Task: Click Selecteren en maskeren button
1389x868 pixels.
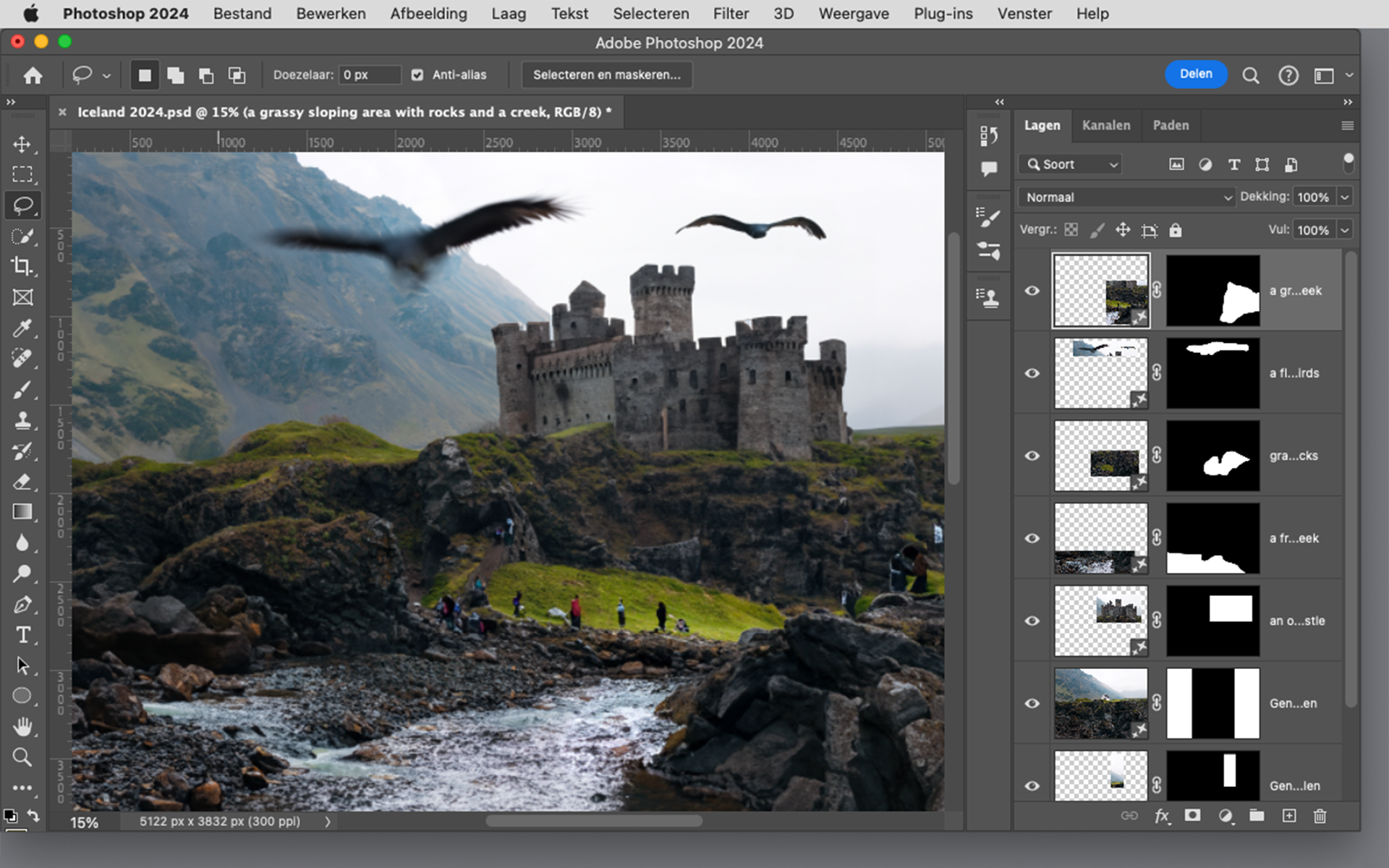Action: pyautogui.click(x=606, y=75)
